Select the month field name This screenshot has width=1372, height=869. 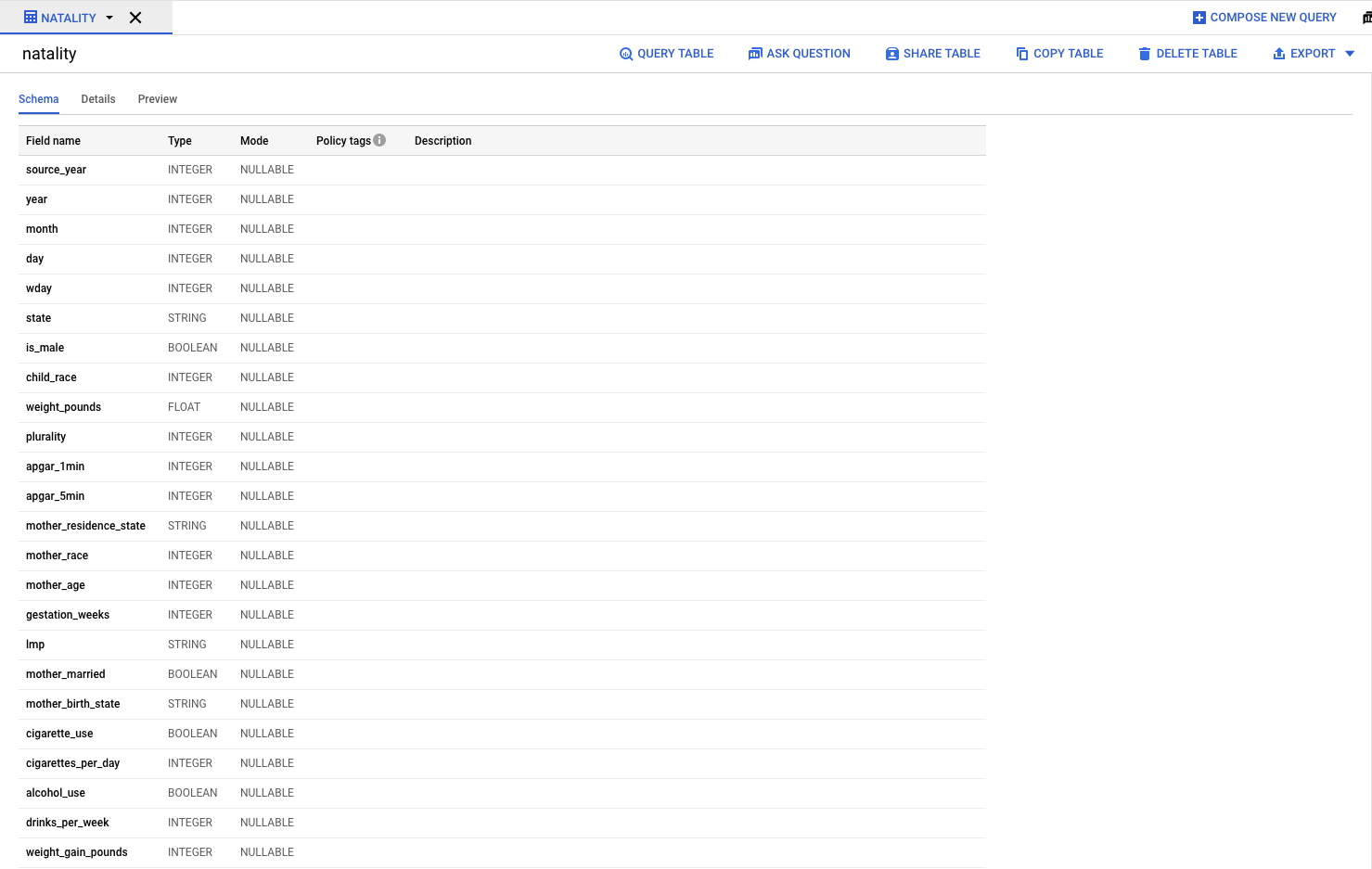point(42,229)
